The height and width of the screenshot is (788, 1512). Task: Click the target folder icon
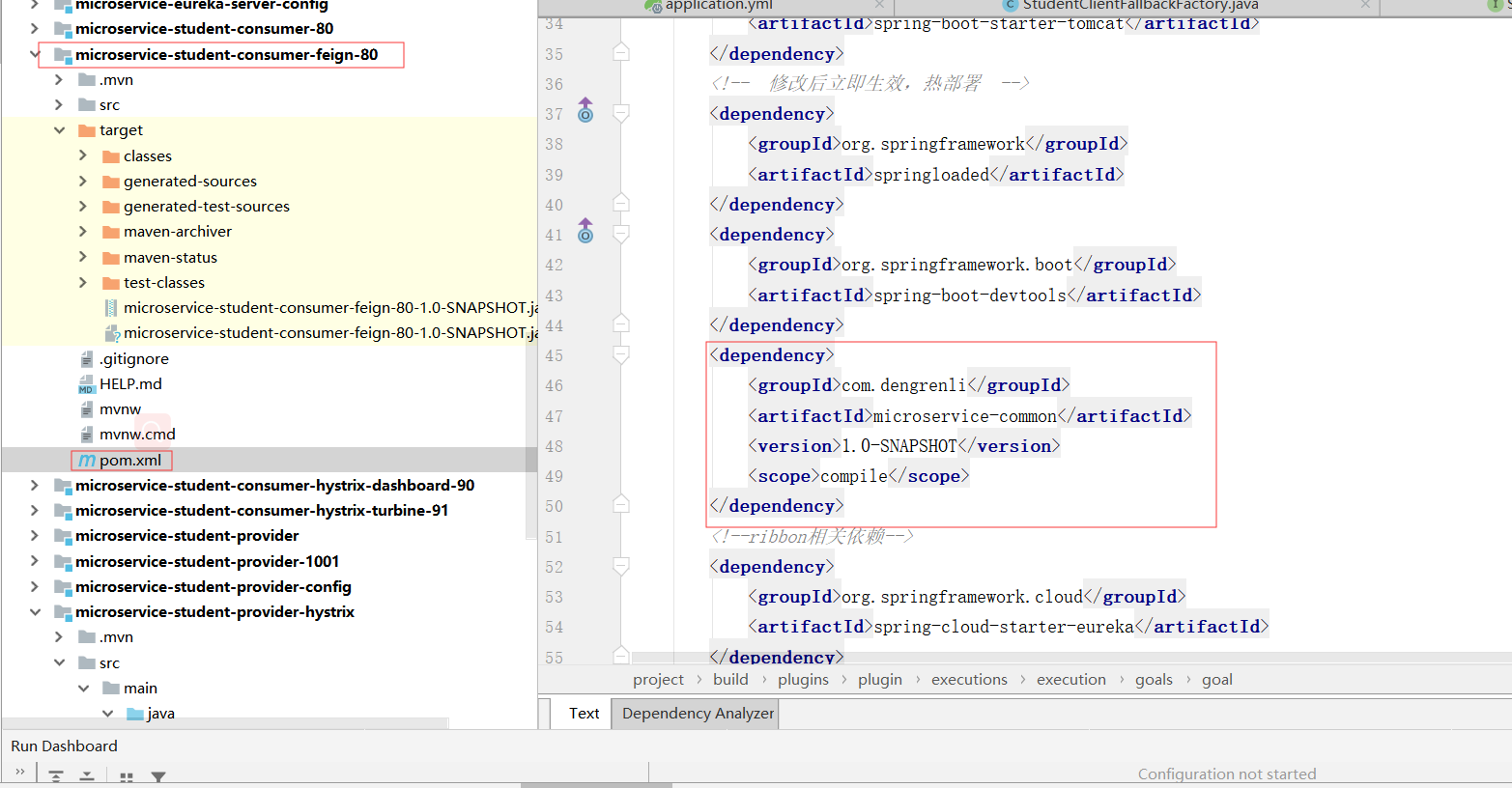(87, 130)
